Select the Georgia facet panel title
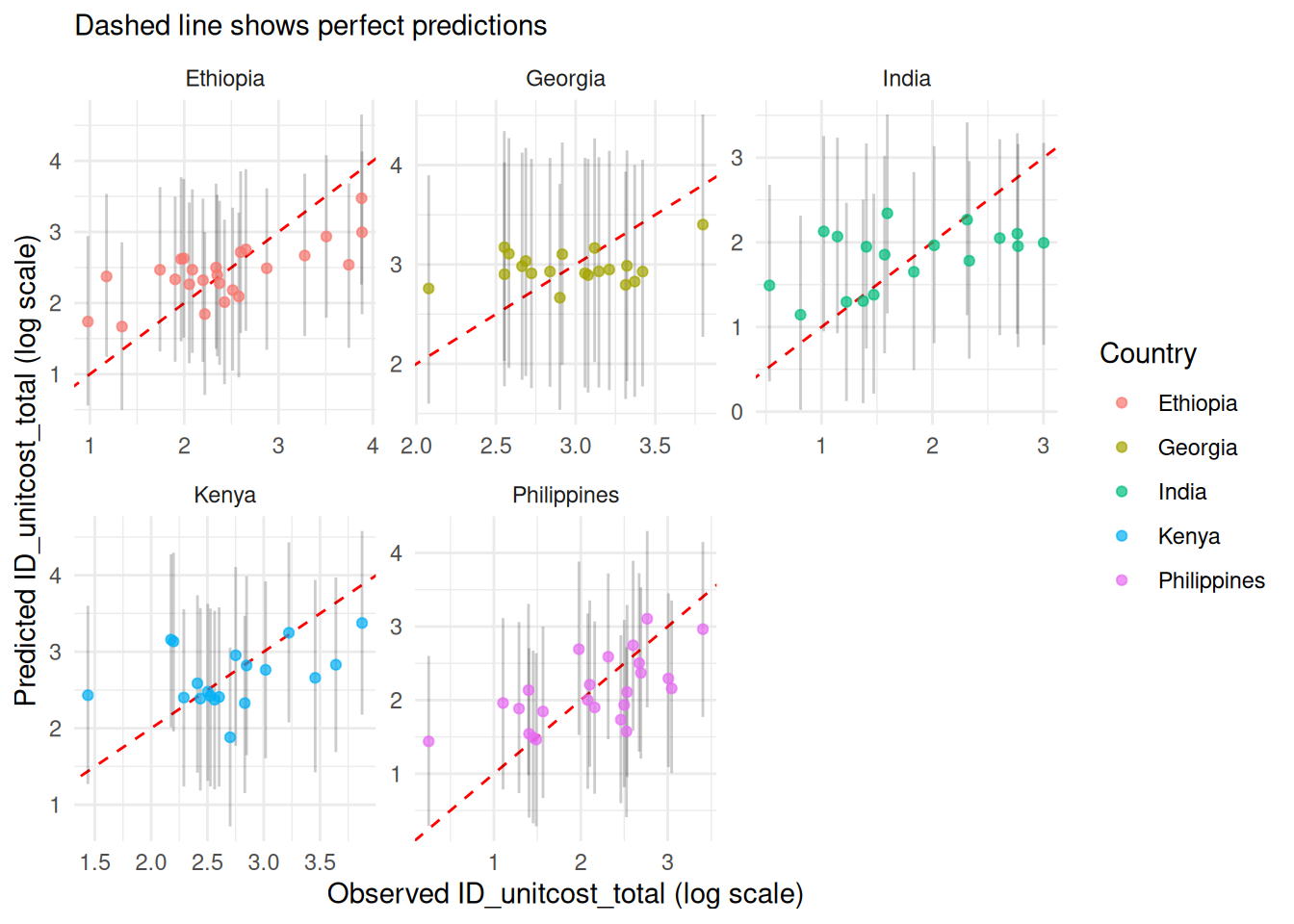The image size is (1294, 924). pos(565,79)
